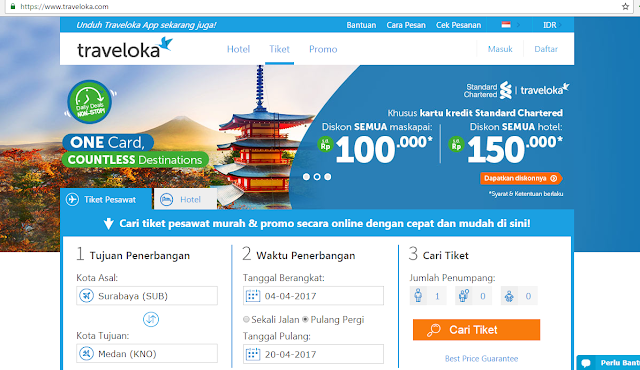
Task: Select the first banner carousel dot
Action: (x=306, y=177)
